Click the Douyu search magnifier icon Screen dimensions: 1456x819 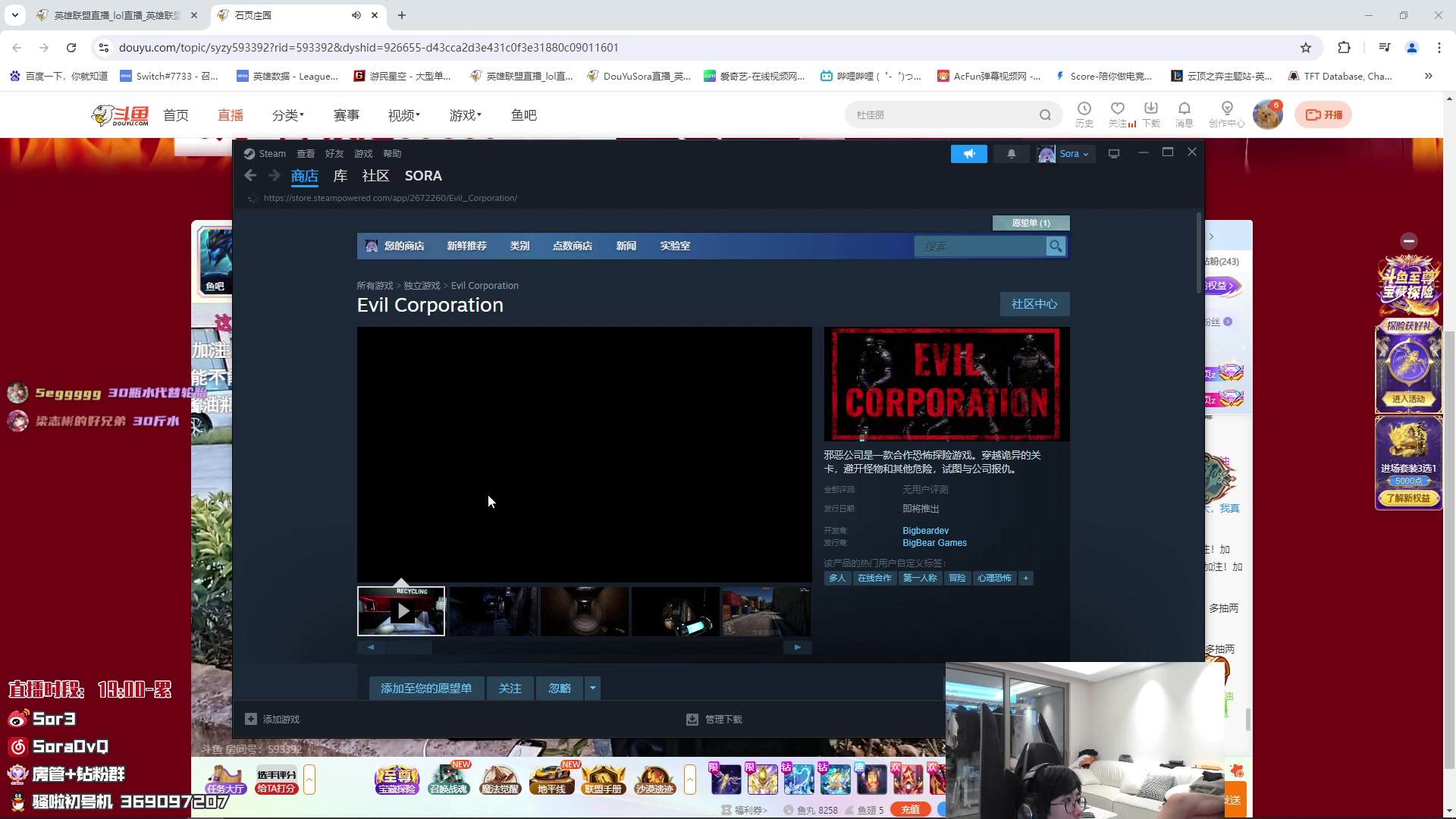(x=1045, y=115)
